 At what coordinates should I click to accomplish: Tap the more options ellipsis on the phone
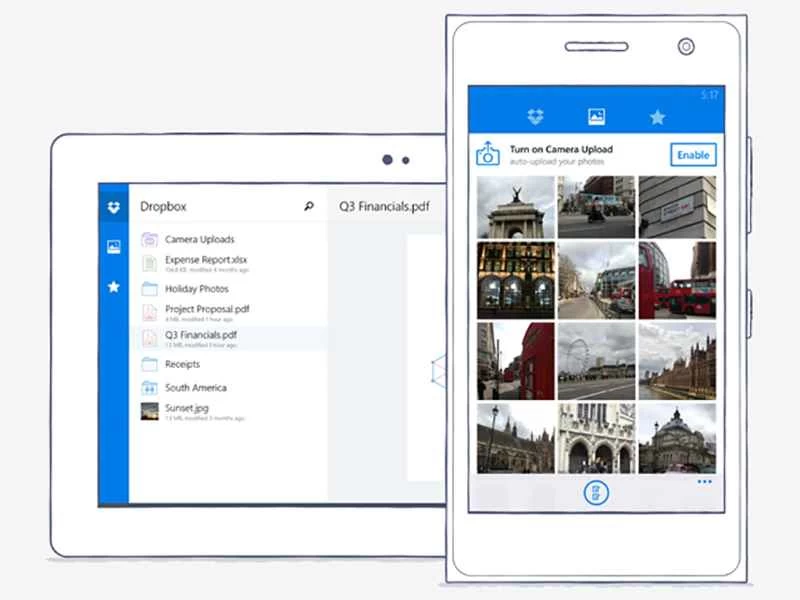click(705, 482)
